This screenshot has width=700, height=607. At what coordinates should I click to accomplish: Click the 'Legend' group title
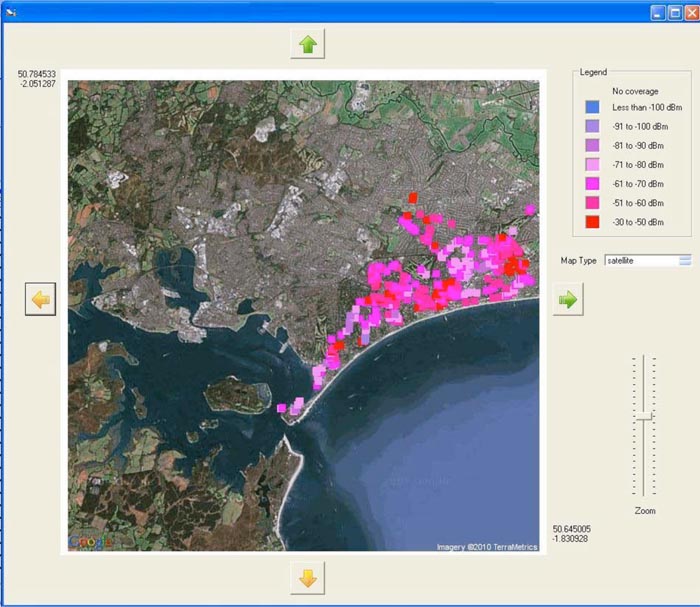coord(593,72)
